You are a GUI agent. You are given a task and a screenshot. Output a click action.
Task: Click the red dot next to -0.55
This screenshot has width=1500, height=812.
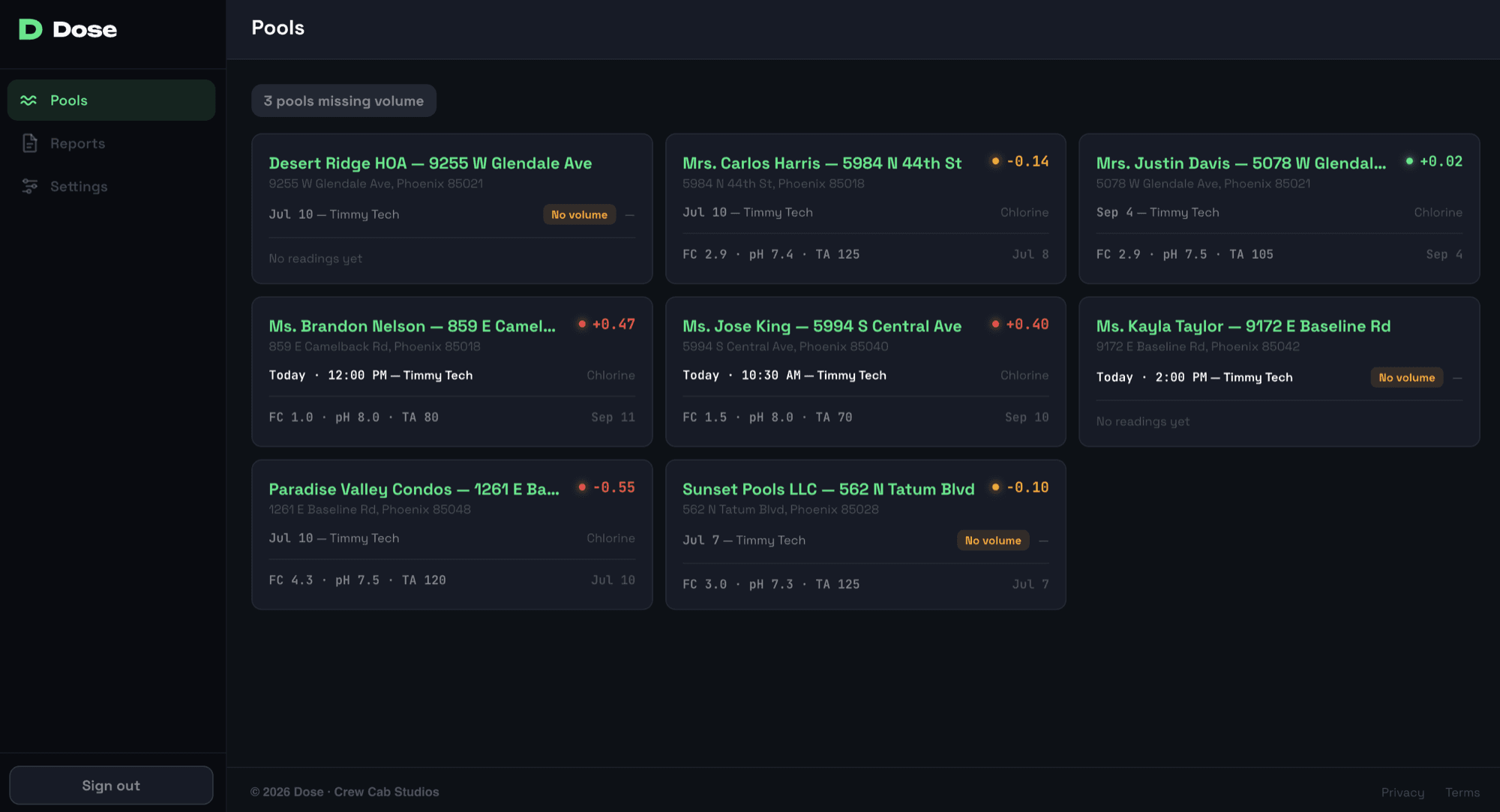(582, 487)
